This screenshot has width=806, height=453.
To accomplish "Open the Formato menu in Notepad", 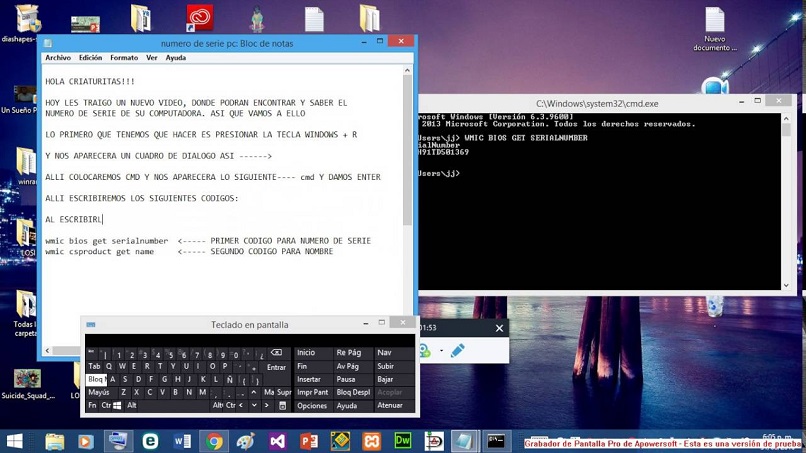I will (x=124, y=58).
